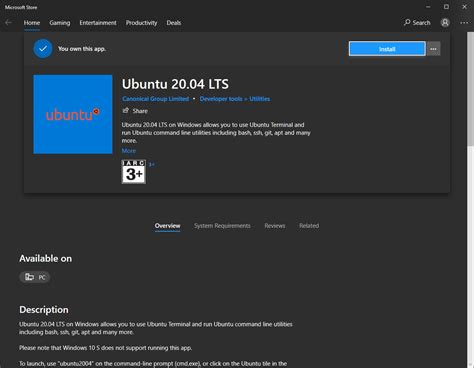Image resolution: width=474 pixels, height=368 pixels.
Task: Open the user account profile icon
Action: click(445, 23)
